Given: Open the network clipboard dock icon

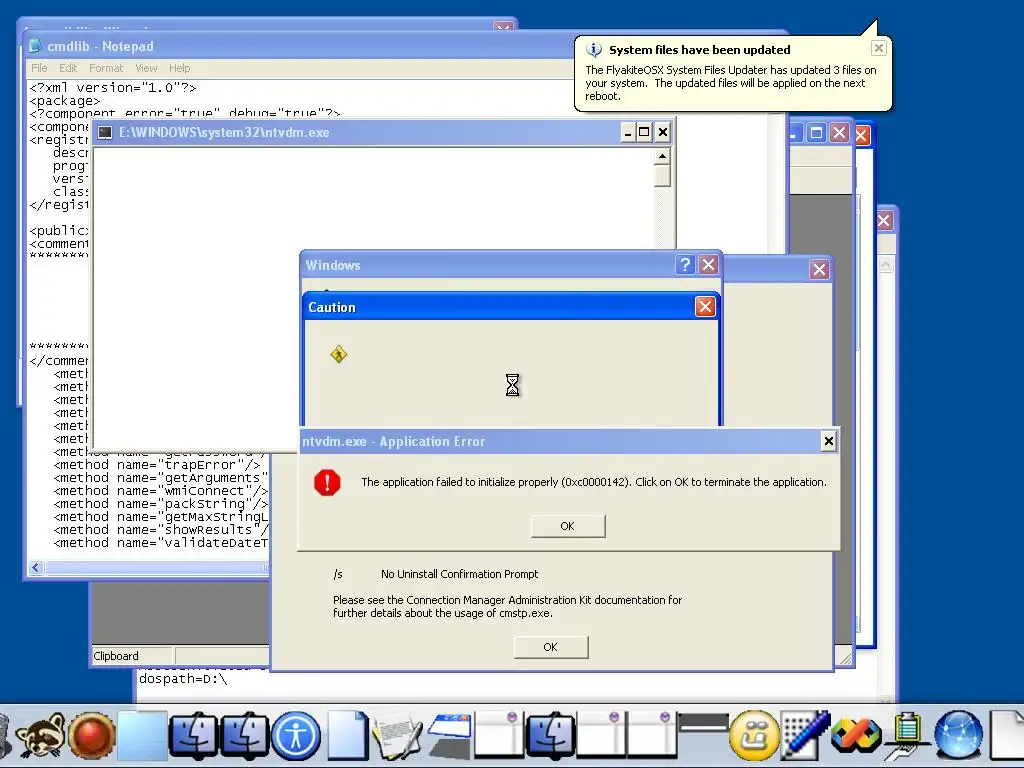Looking at the screenshot, I should tap(907, 737).
